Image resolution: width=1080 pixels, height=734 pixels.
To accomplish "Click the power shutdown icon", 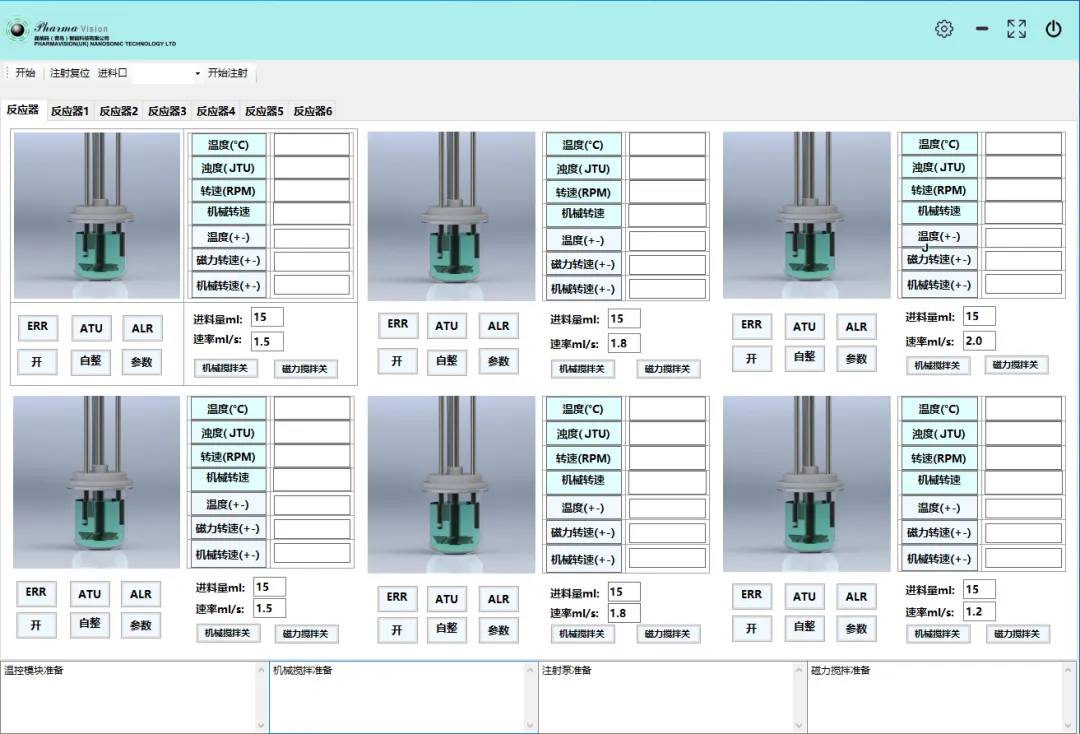I will point(1053,29).
